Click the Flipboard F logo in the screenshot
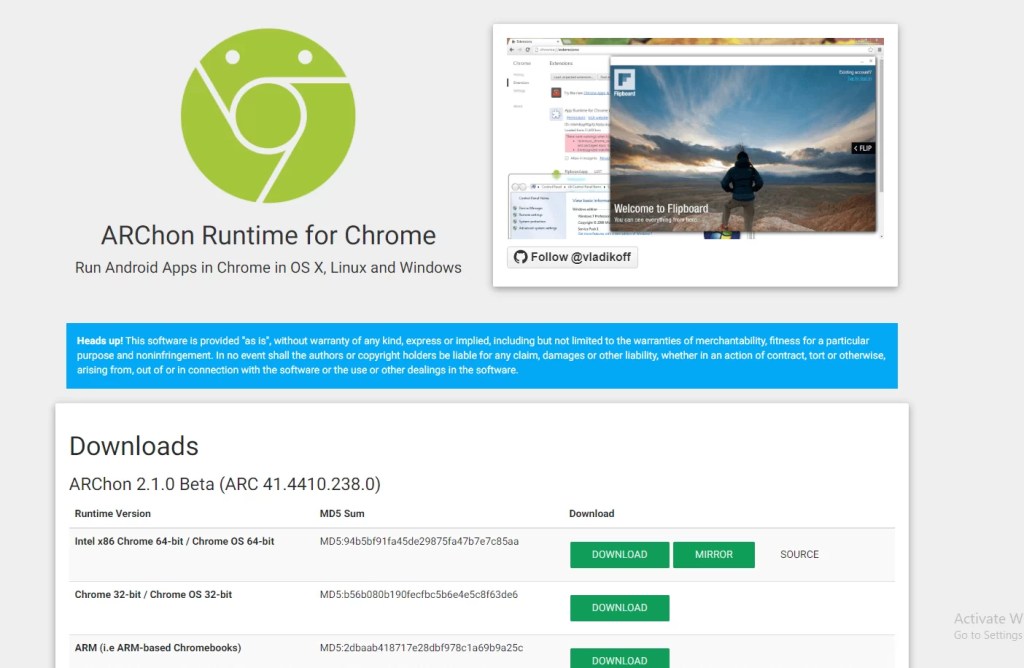Viewport: 1024px width, 668px height. click(624, 81)
